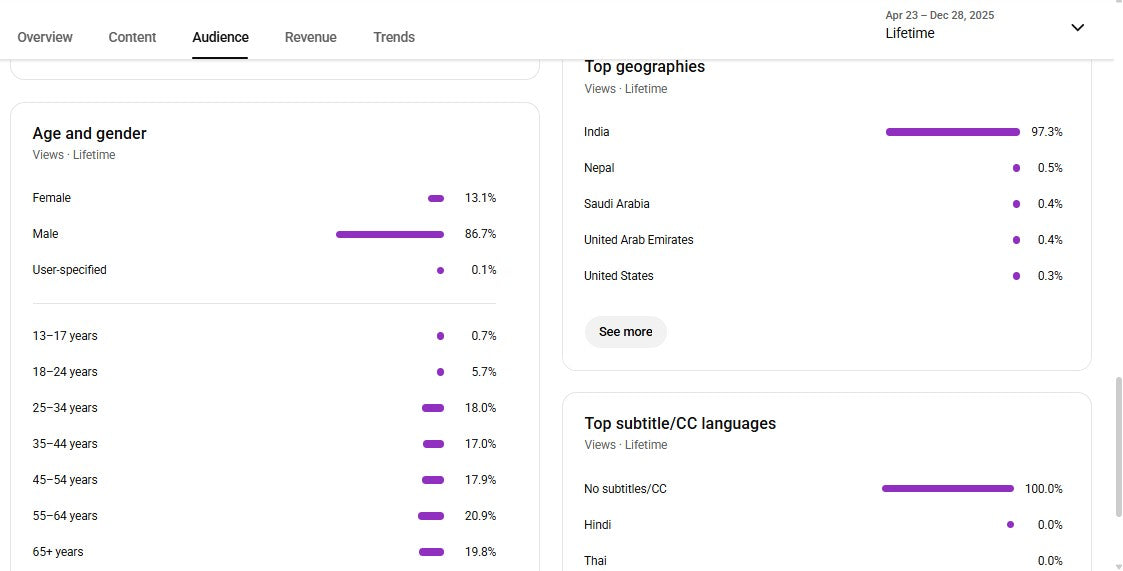Select the Audience tab
Viewport: 1123px width, 571px height.
click(220, 37)
